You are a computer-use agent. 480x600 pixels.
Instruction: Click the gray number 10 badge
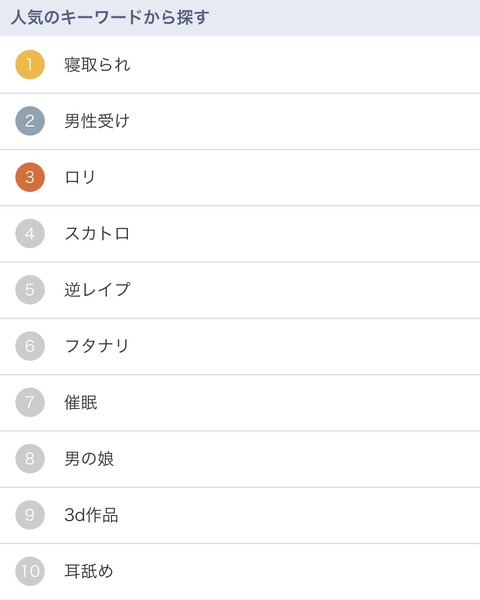30,571
